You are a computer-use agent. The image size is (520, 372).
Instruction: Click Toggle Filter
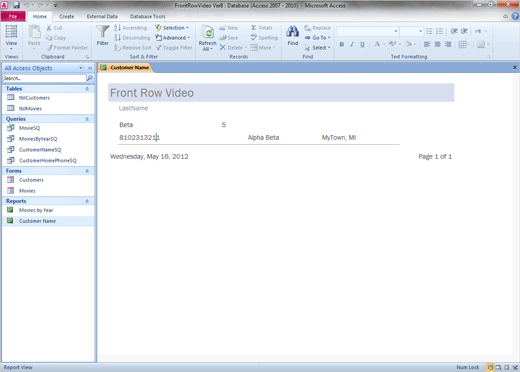pos(174,48)
